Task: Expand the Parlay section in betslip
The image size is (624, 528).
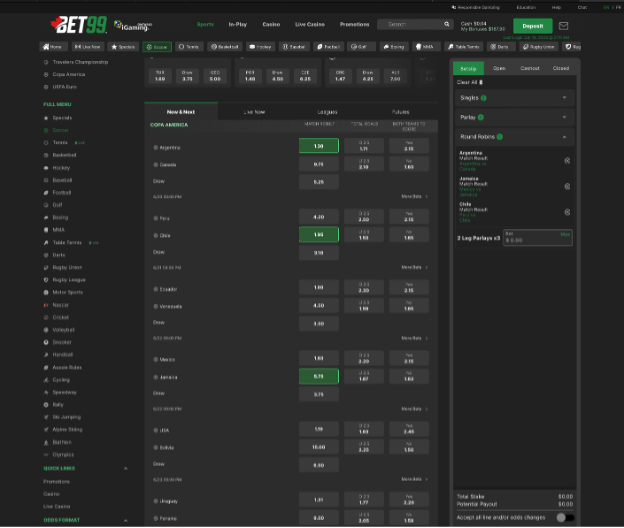Action: [x=512, y=117]
